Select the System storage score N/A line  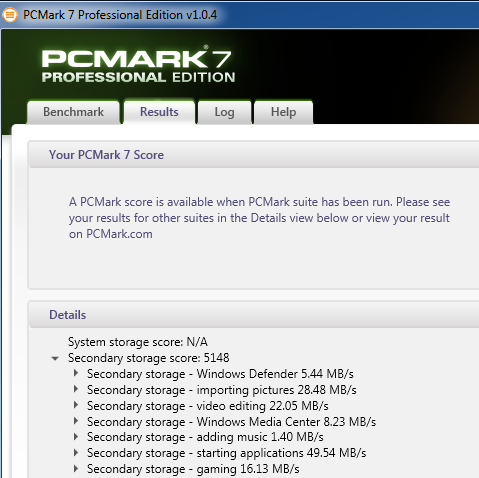pyautogui.click(x=138, y=342)
